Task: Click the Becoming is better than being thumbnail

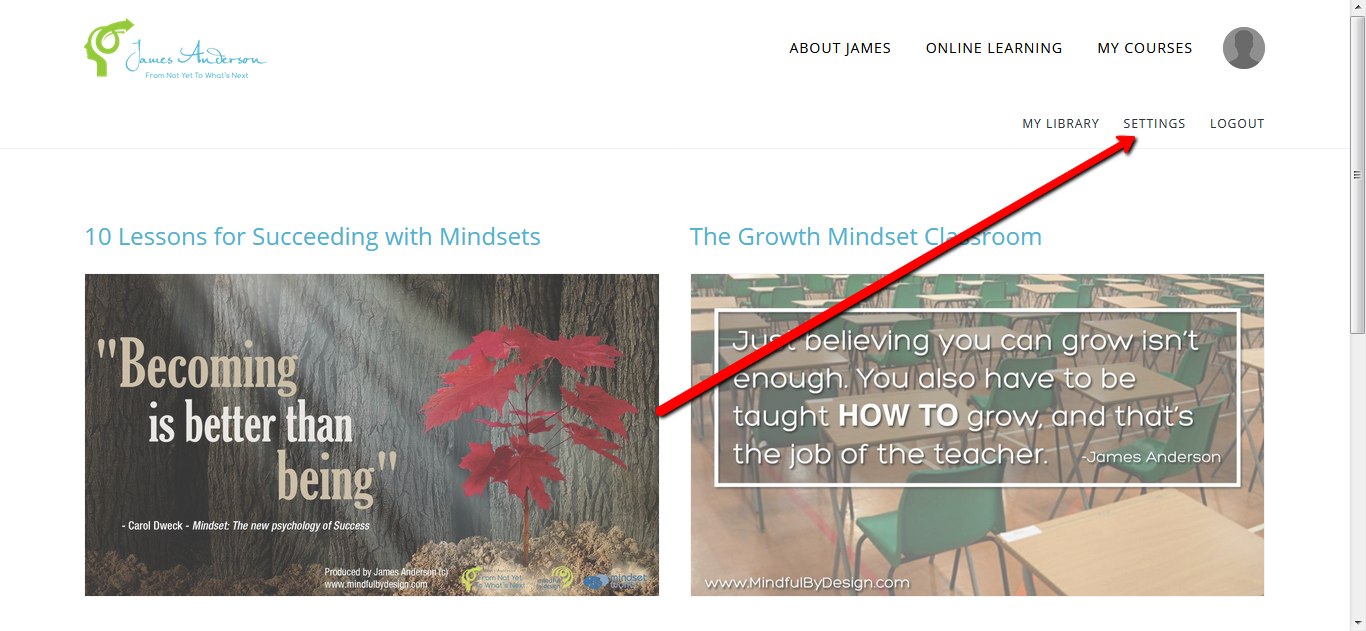Action: (372, 435)
